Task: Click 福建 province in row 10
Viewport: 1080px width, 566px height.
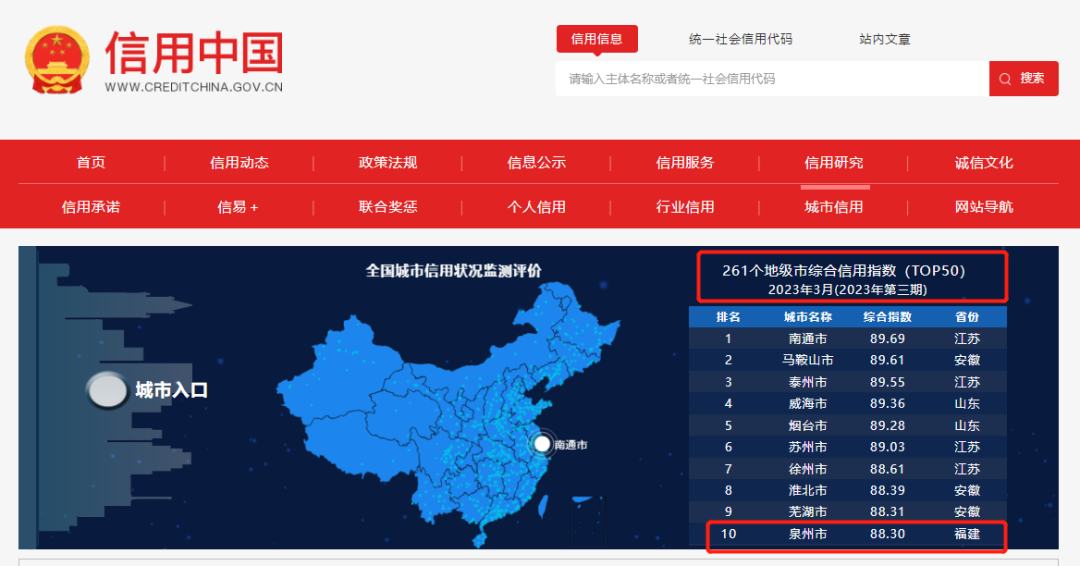Action: click(x=967, y=534)
